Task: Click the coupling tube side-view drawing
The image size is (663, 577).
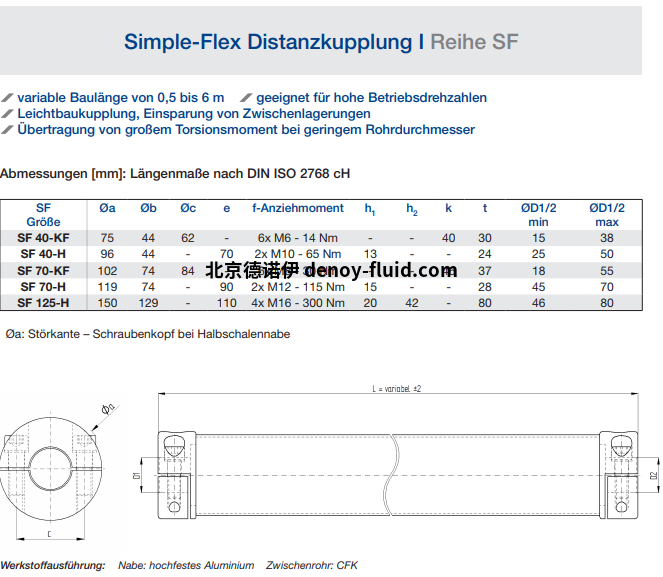Action: point(397,475)
